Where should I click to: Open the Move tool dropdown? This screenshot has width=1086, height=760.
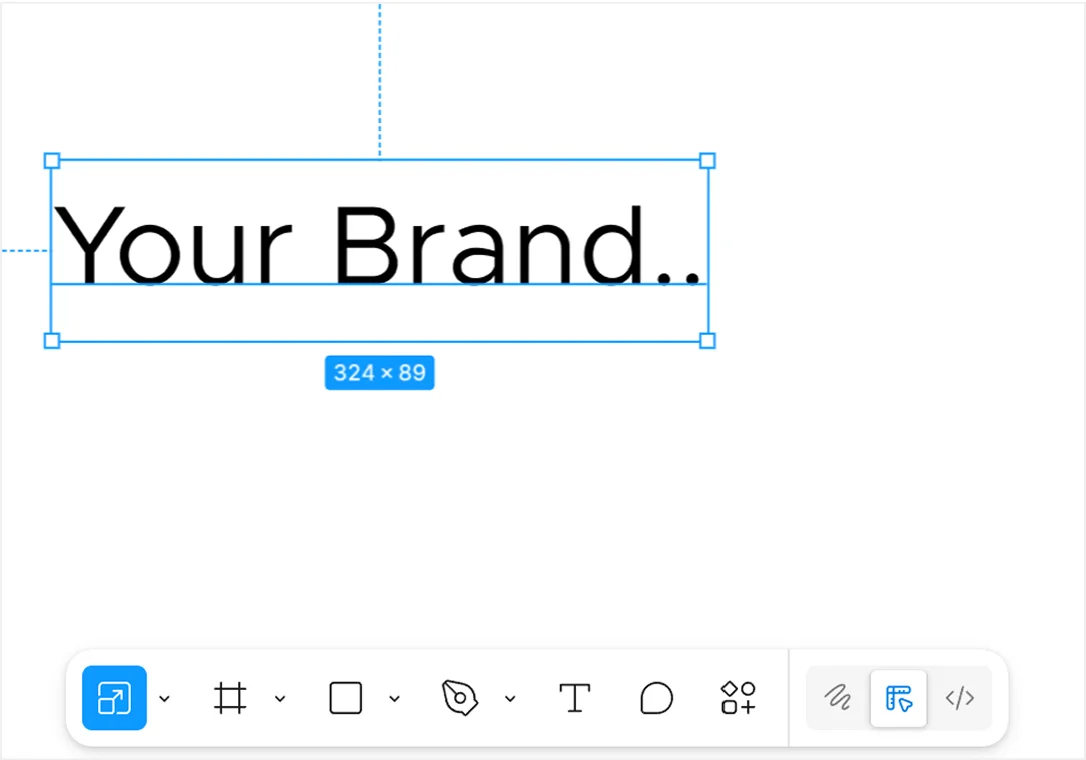(x=164, y=698)
